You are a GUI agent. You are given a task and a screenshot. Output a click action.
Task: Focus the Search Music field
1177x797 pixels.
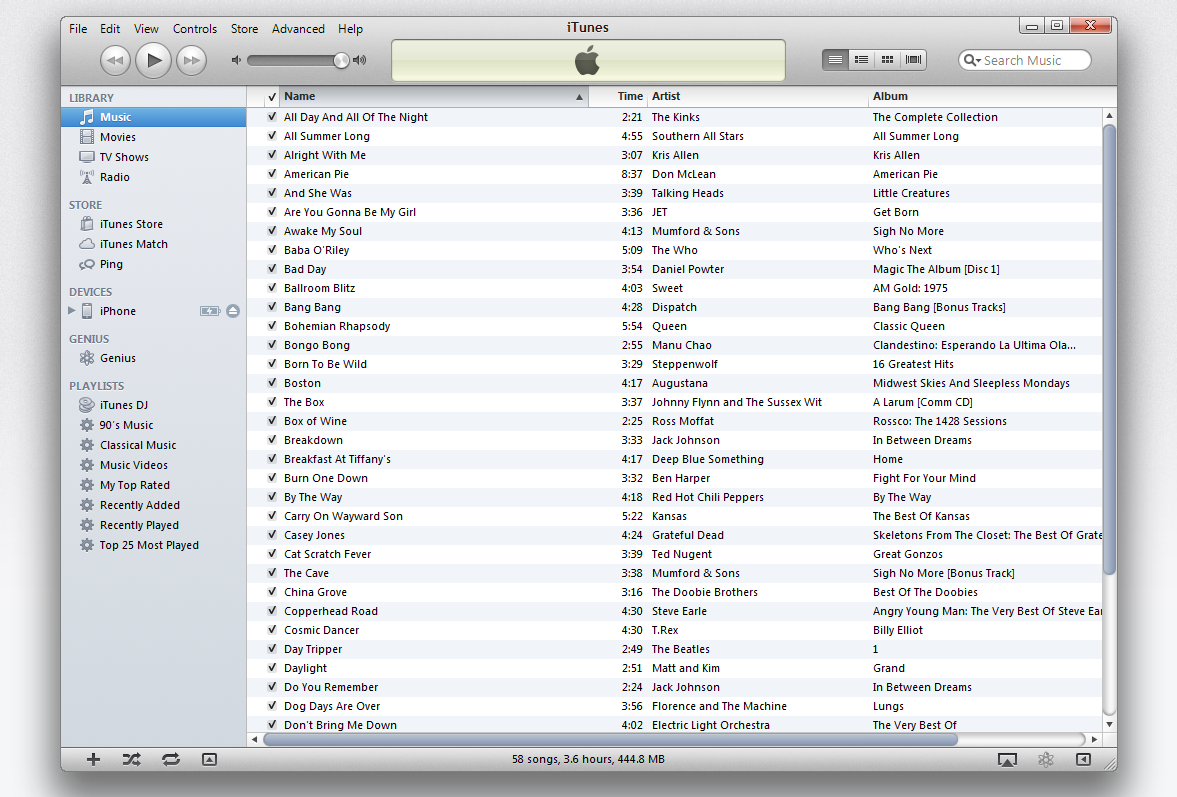[x=1025, y=60]
